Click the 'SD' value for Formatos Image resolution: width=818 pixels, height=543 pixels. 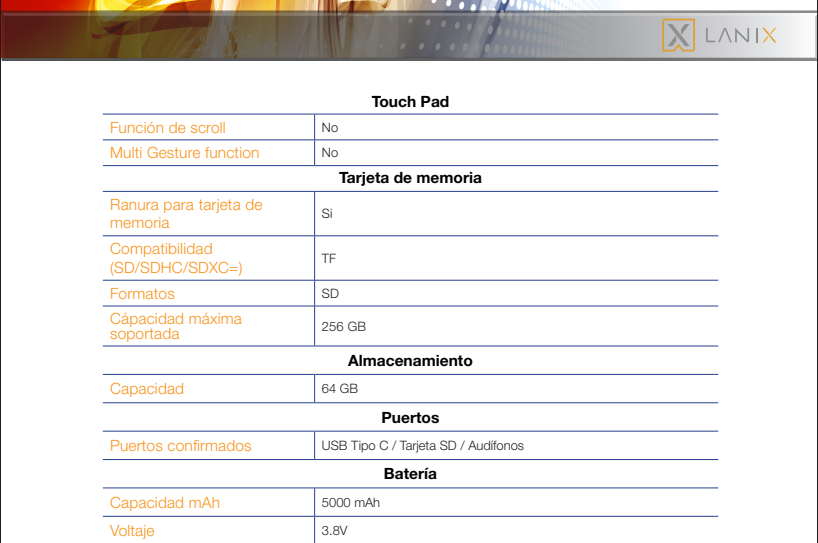click(330, 294)
